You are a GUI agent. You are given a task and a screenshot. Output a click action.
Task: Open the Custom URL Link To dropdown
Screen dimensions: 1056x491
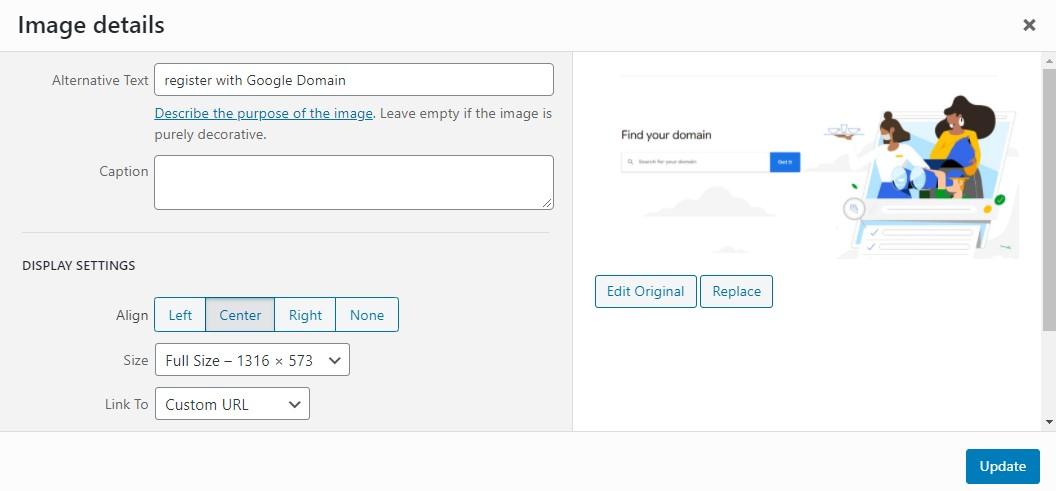tap(232, 403)
